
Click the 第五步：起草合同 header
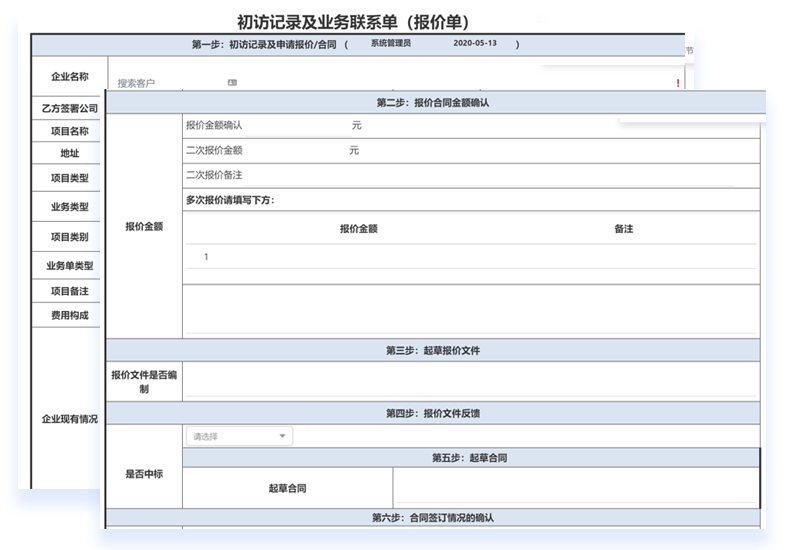471,458
